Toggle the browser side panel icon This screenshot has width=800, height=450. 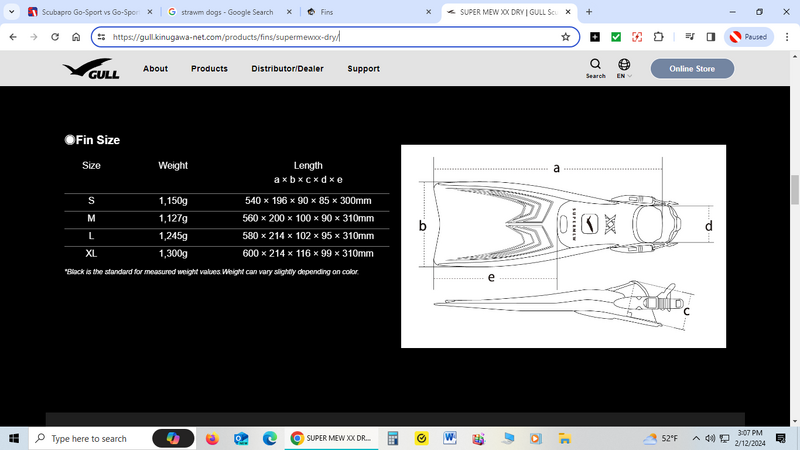[710, 37]
